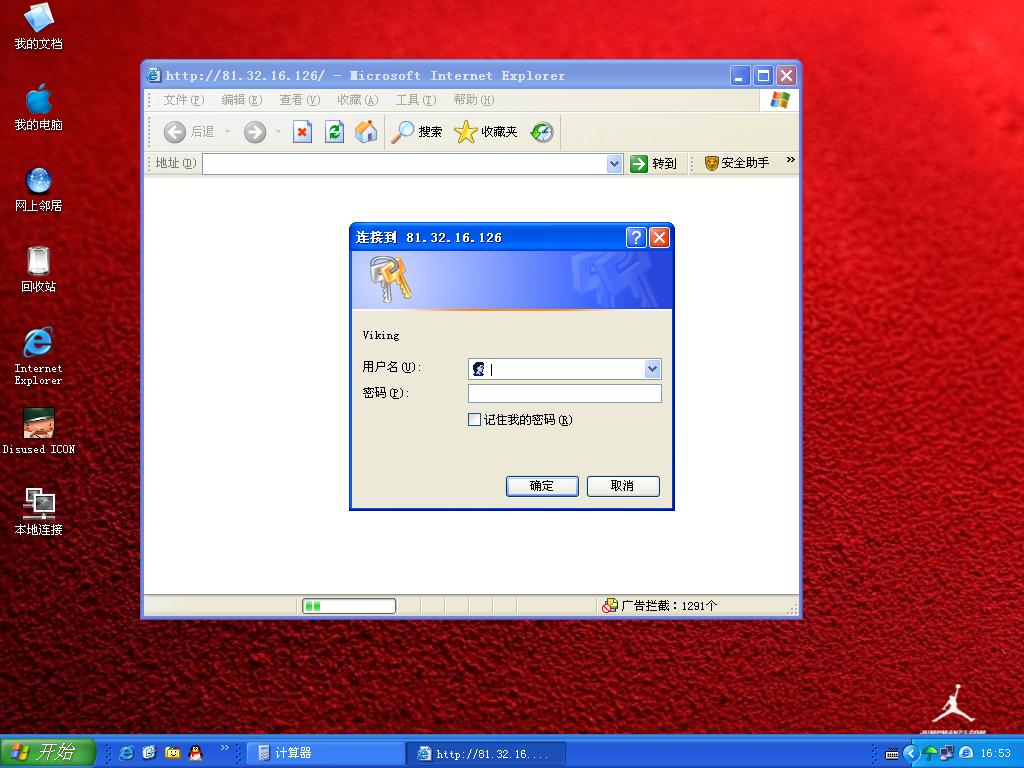Open the Tools menu
The image size is (1024, 768).
coord(416,100)
